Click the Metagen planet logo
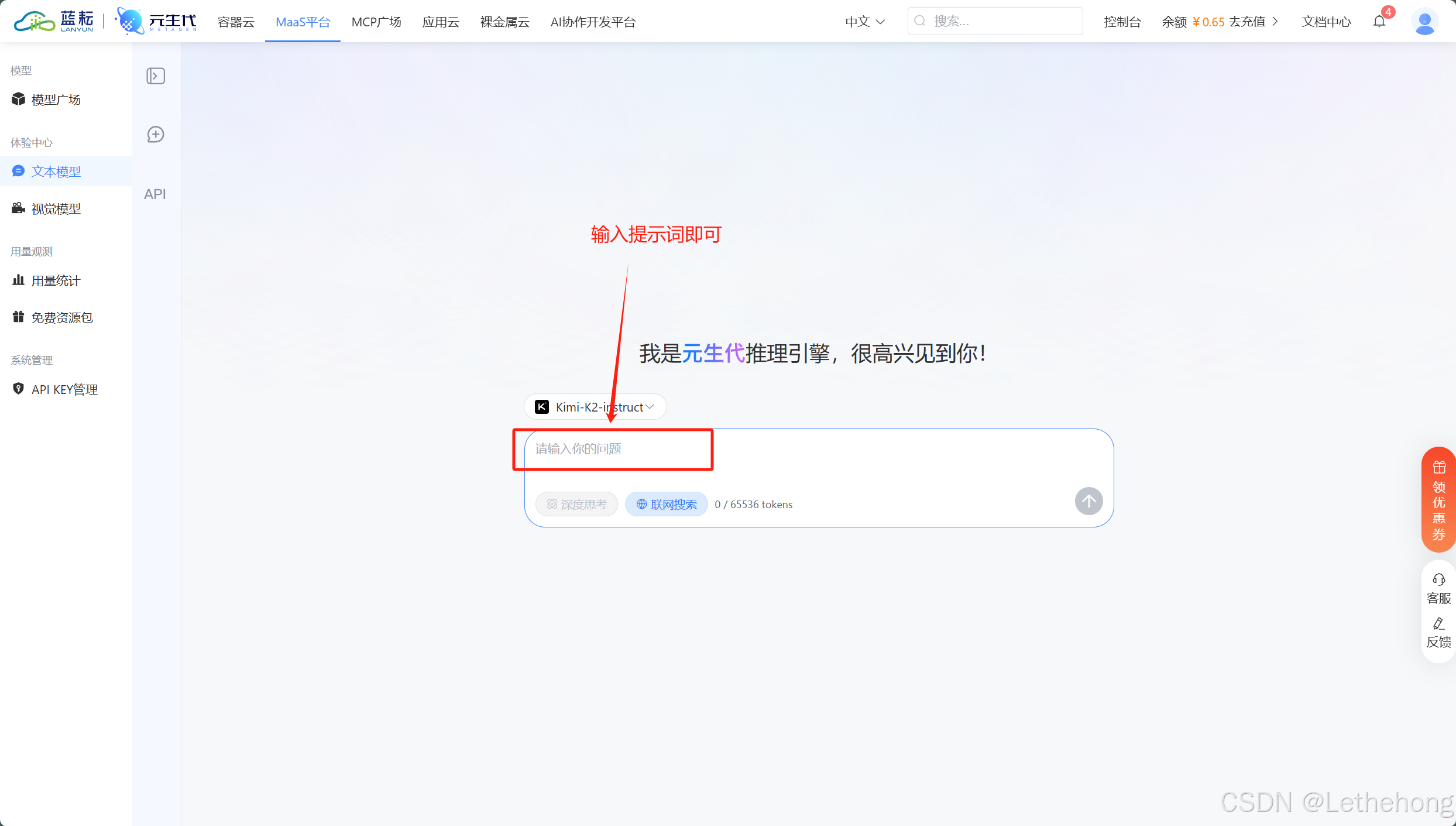This screenshot has height=826, width=1456. pos(156,22)
